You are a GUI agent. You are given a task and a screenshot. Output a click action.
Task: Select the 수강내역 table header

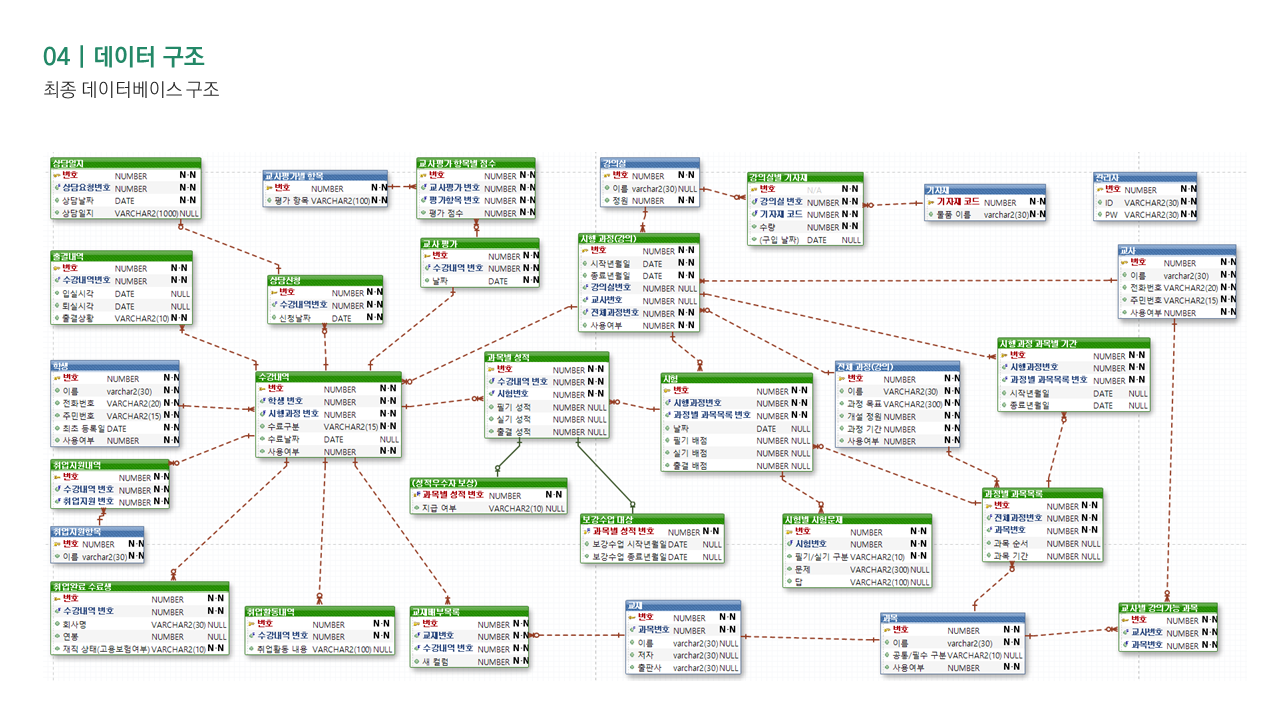coord(328,377)
